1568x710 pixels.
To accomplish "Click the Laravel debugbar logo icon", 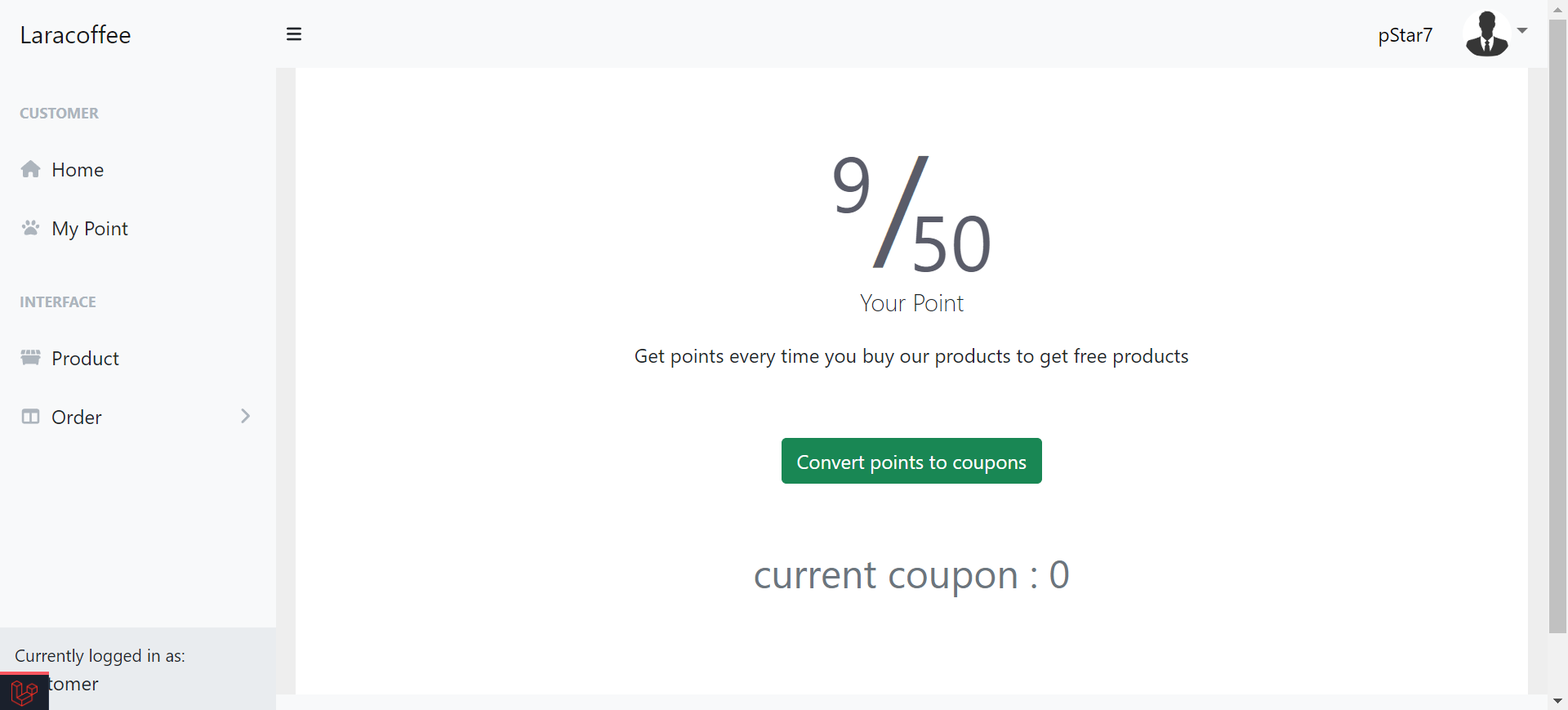I will (x=24, y=692).
